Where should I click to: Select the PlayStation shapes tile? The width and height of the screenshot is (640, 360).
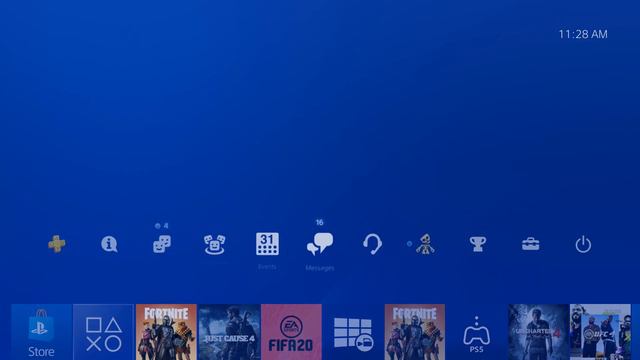[104, 332]
